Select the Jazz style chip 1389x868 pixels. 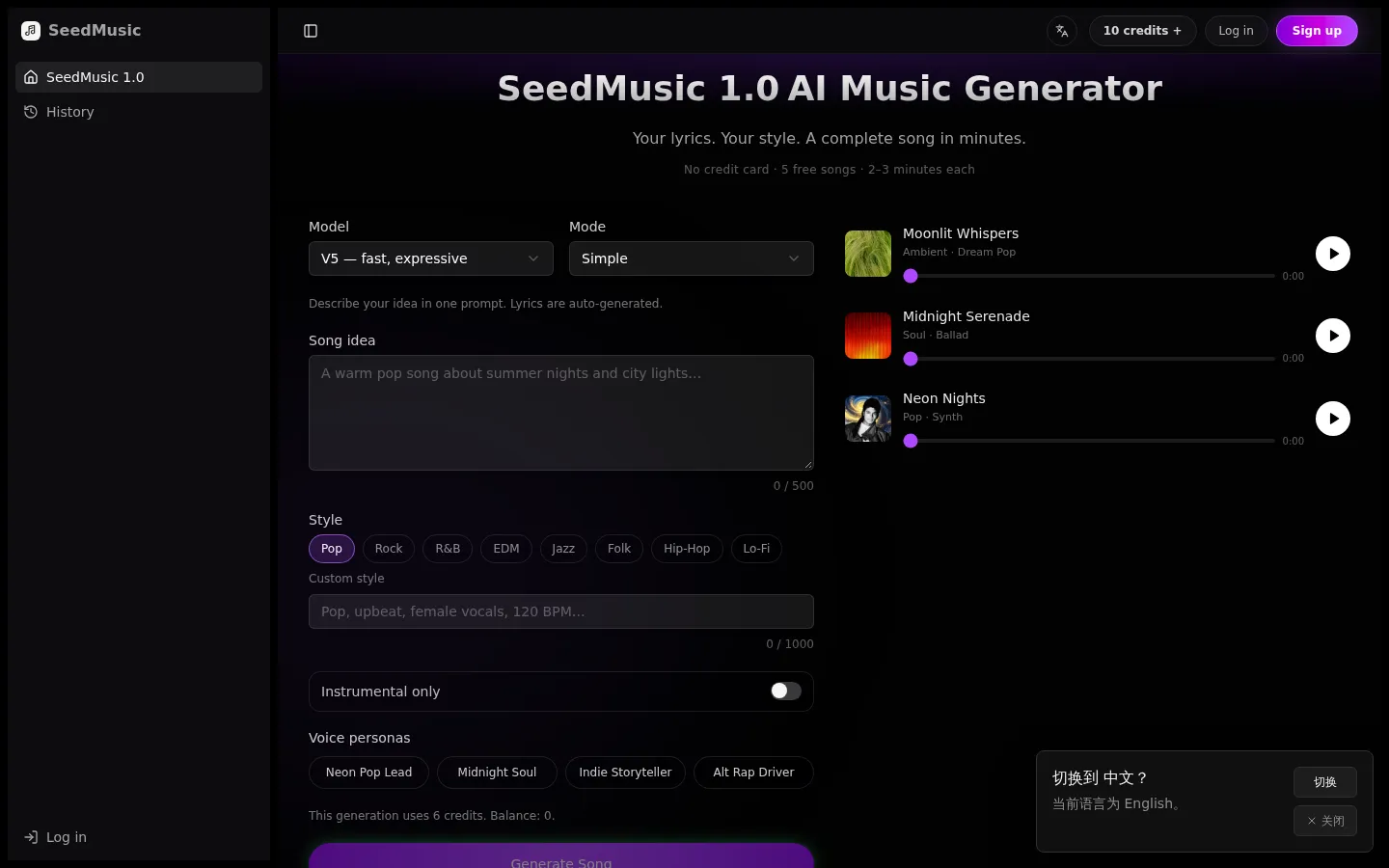tap(563, 549)
